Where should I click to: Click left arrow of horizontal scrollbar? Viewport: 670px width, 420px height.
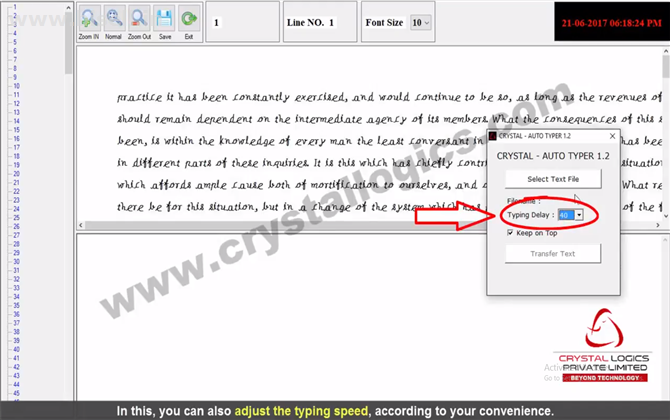pyautogui.click(x=81, y=225)
